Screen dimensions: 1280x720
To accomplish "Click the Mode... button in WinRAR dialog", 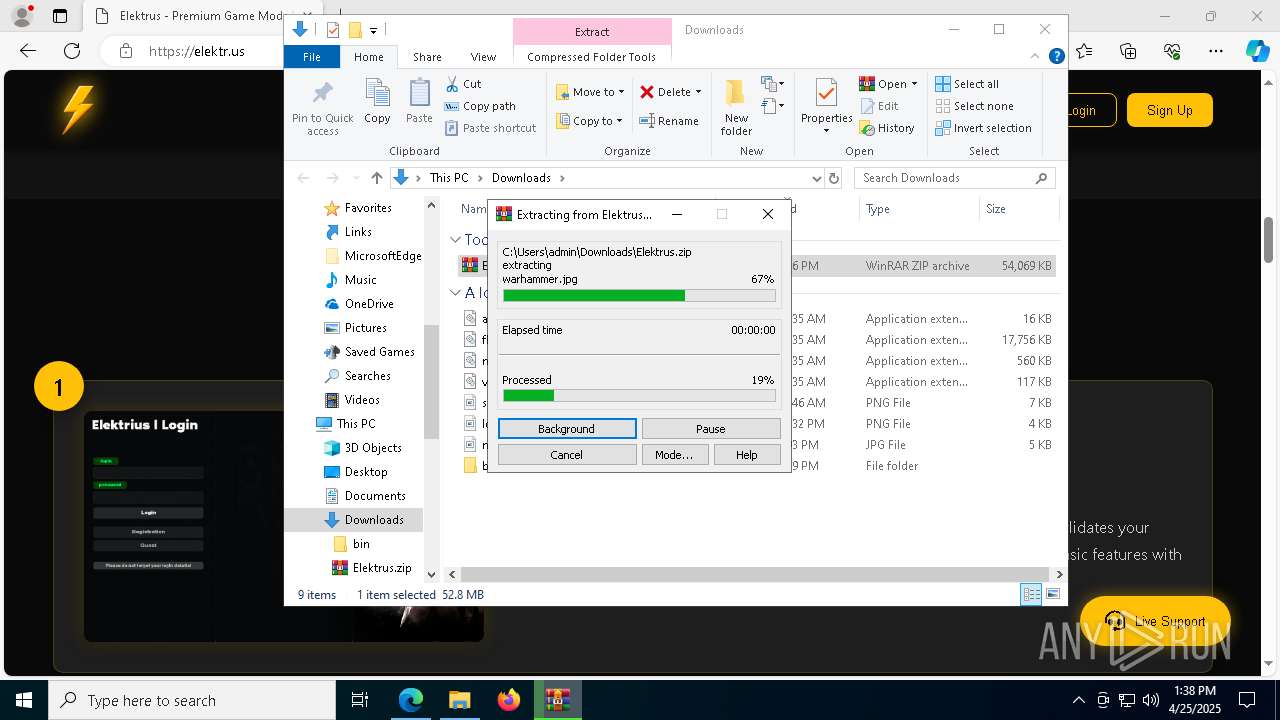I will pyautogui.click(x=674, y=455).
